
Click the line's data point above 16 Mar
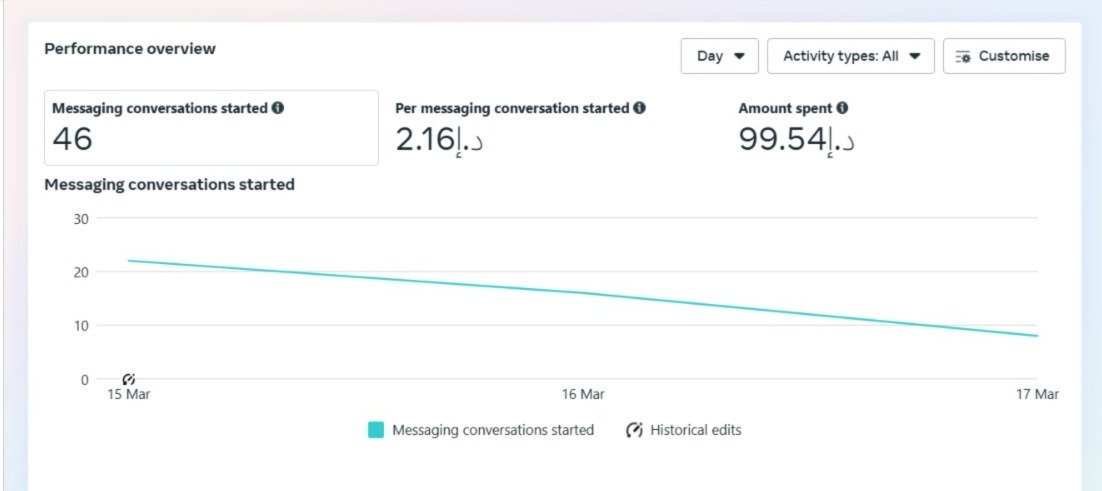click(x=583, y=293)
